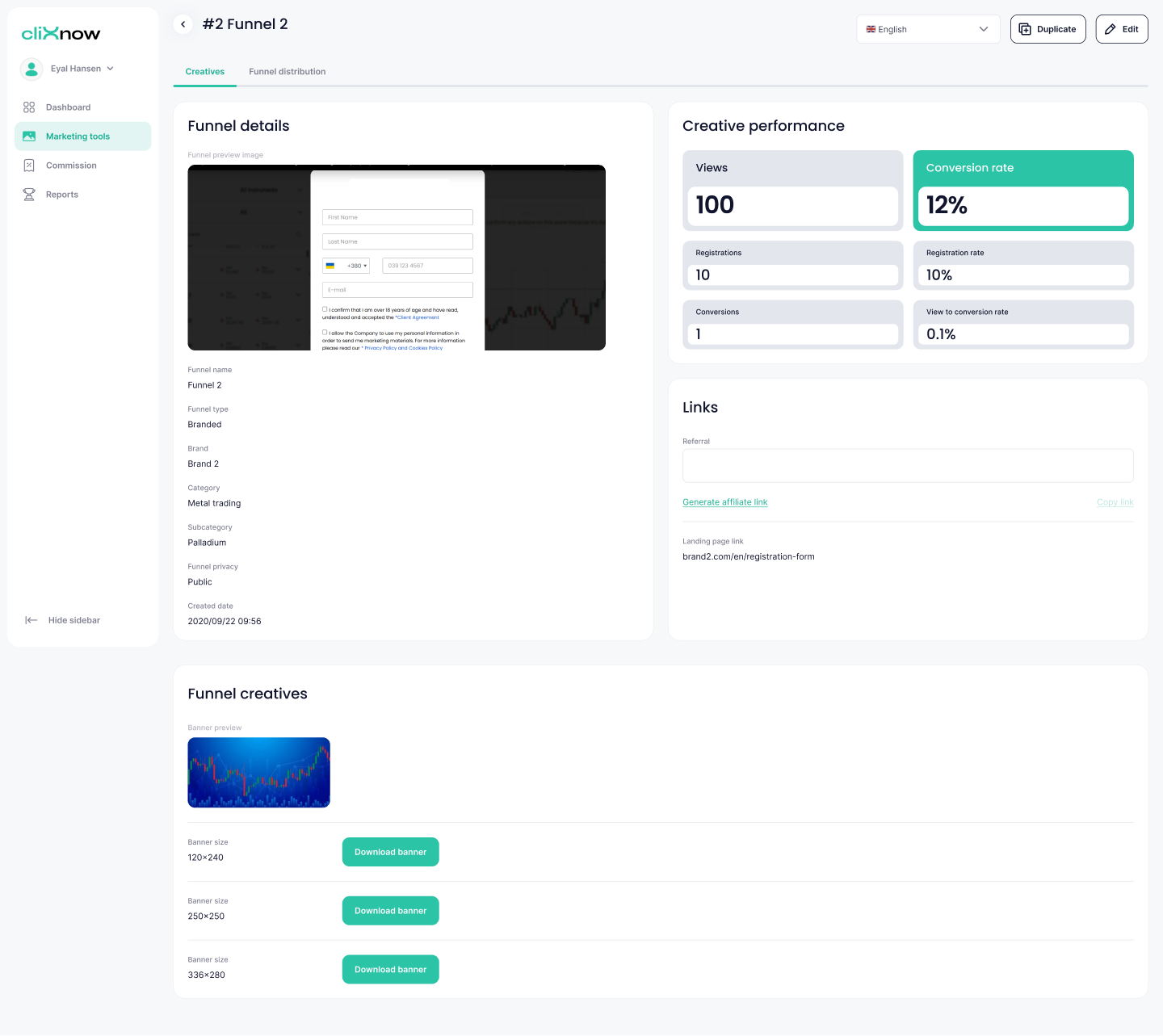
Task: Click the clixnow logo
Action: 61,33
